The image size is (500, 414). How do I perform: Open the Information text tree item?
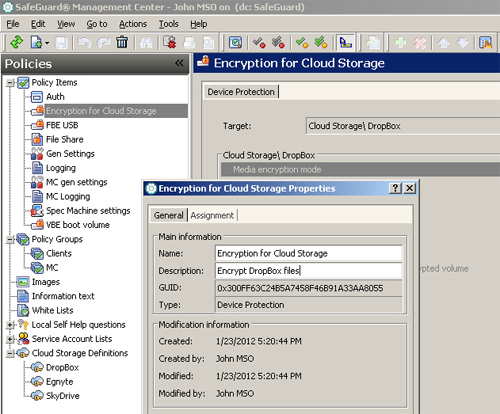pyautogui.click(x=63, y=296)
